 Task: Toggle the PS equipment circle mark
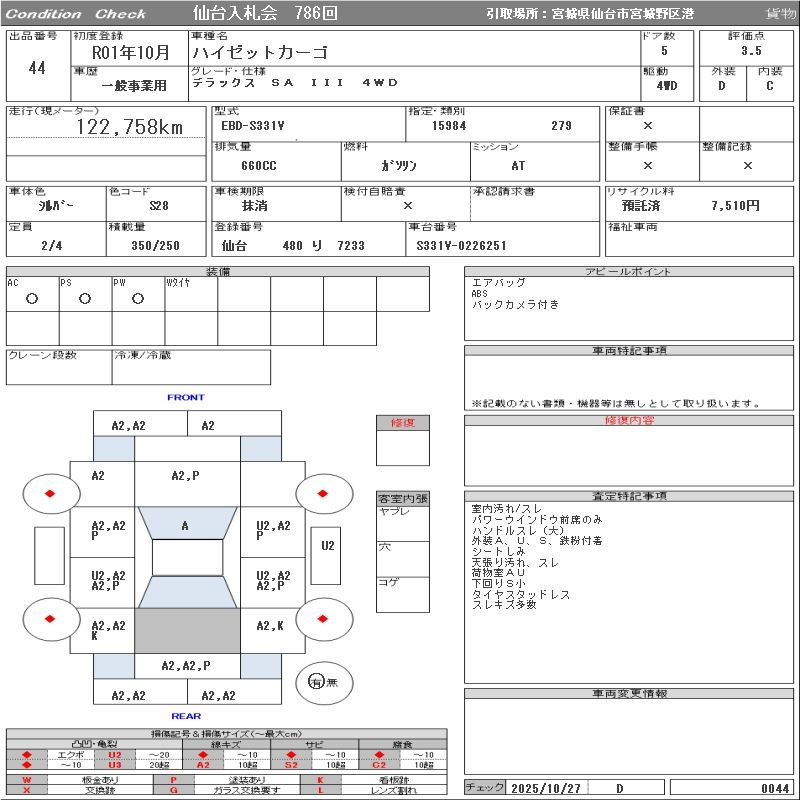tap(85, 299)
